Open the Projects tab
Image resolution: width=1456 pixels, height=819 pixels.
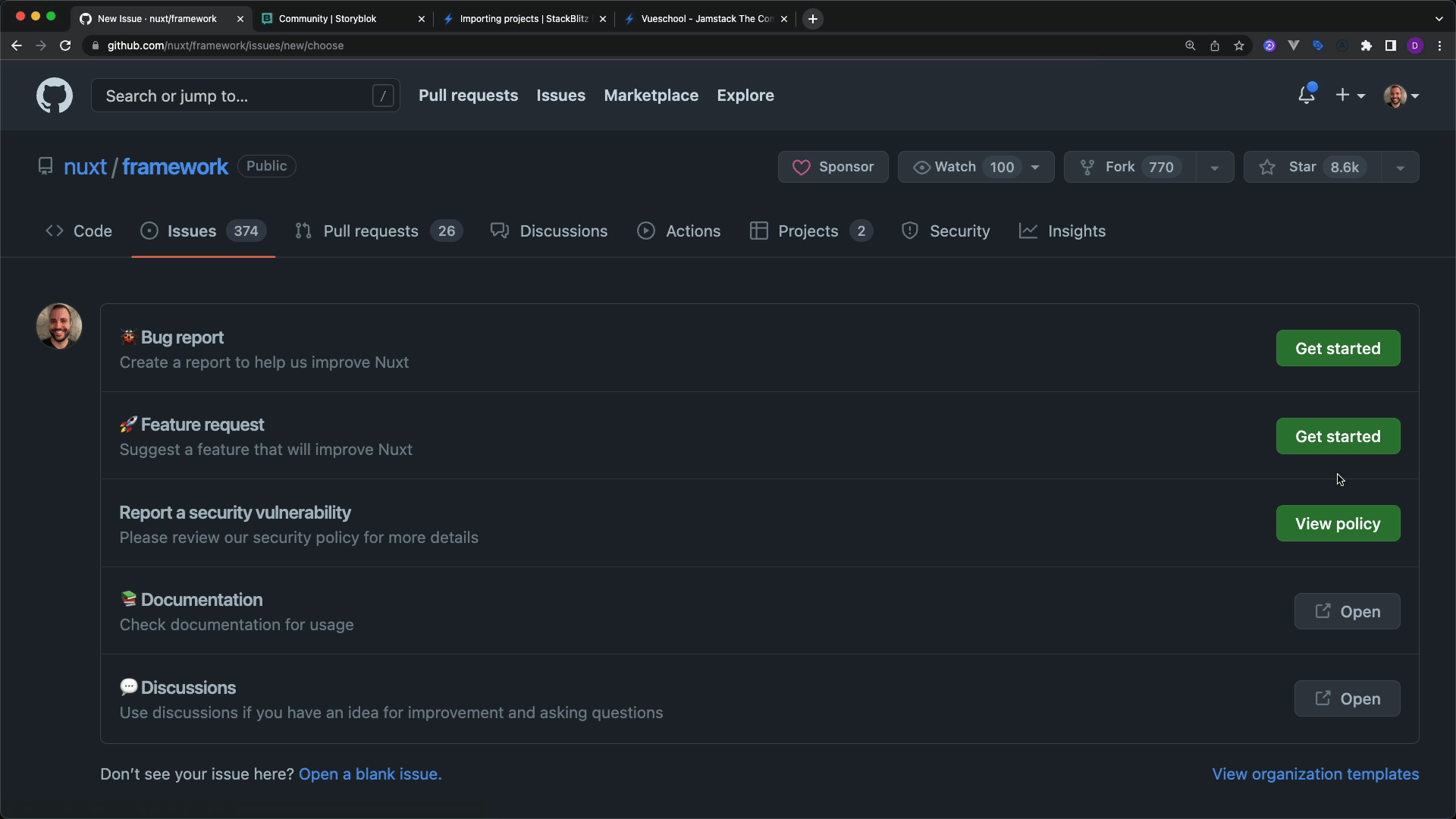click(x=811, y=231)
